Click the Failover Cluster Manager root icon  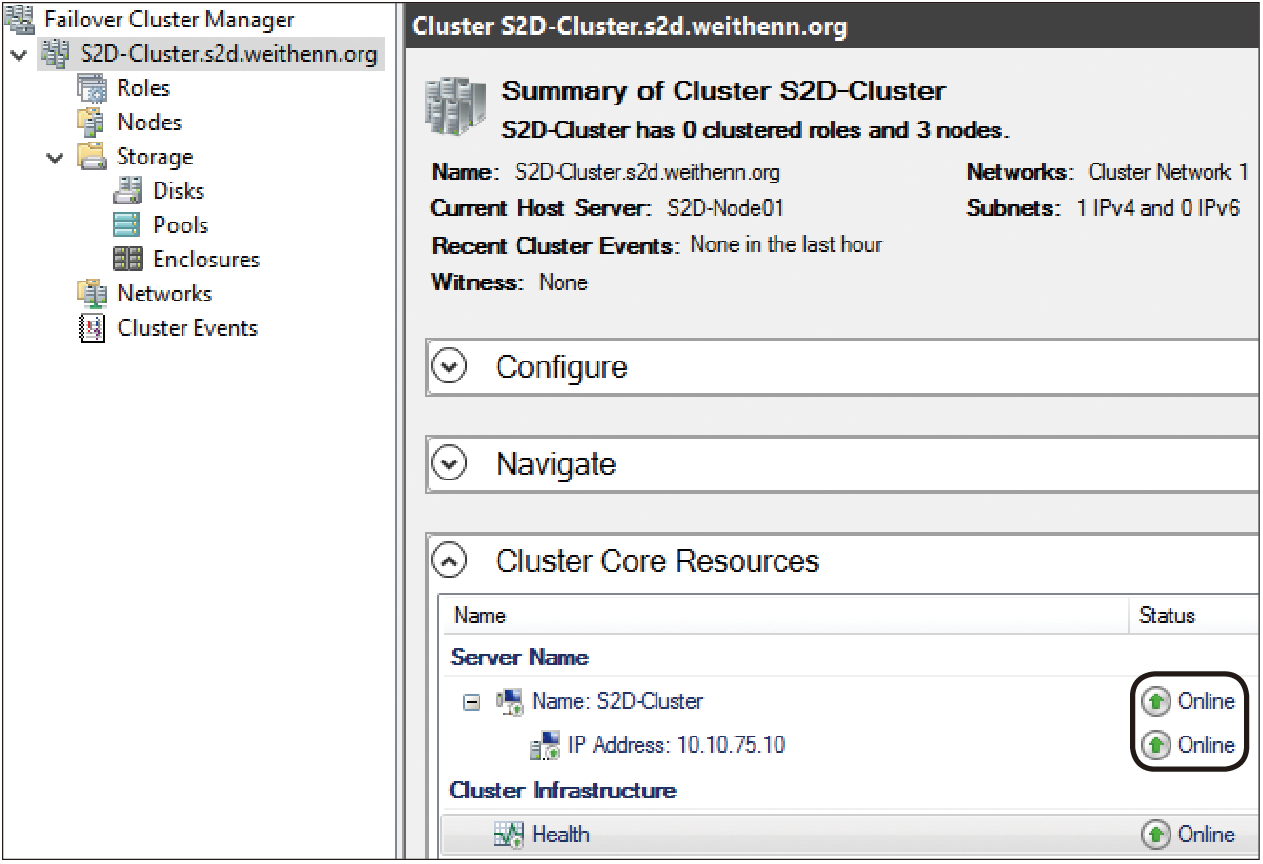20,19
